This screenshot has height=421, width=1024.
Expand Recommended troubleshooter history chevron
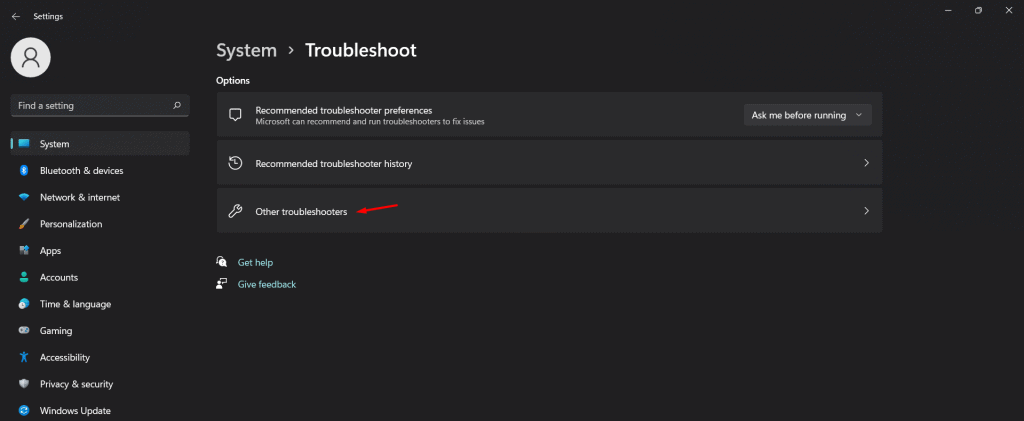pyautogui.click(x=866, y=163)
